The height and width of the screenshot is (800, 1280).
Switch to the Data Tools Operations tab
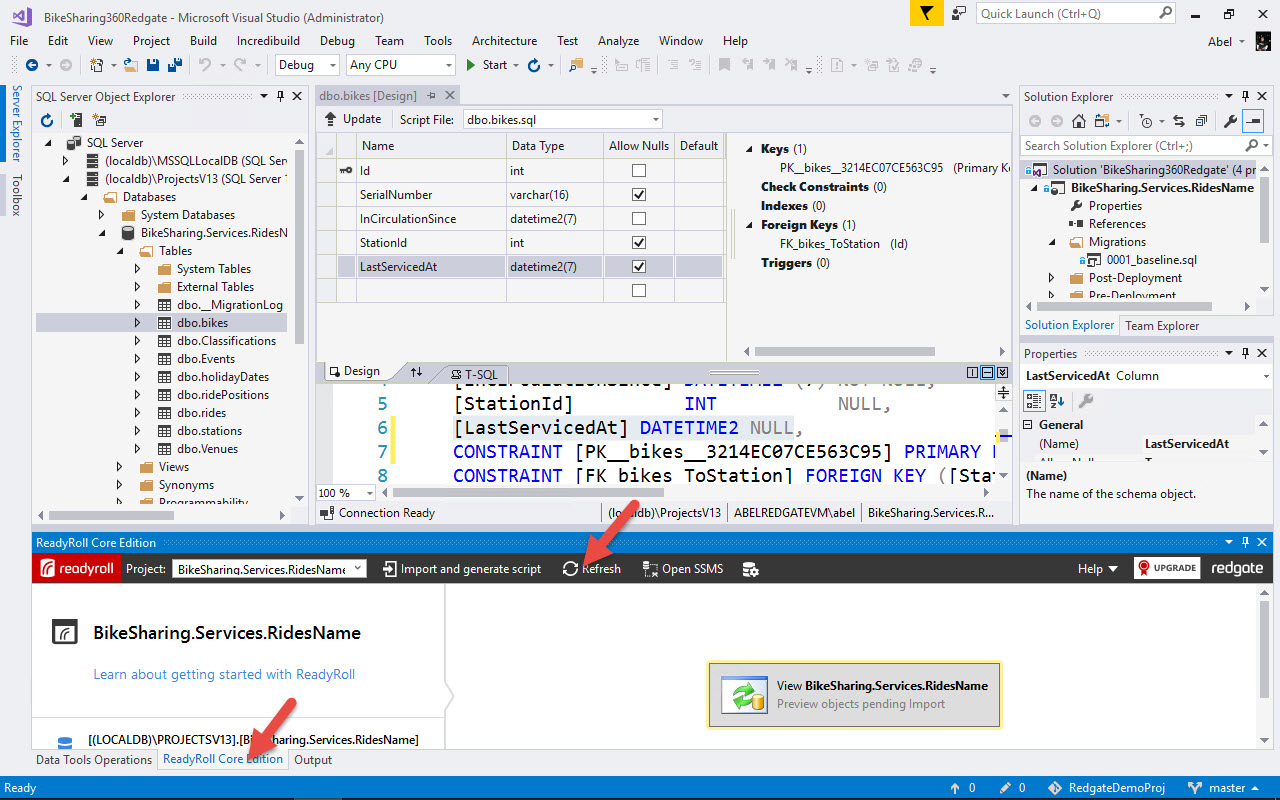coord(94,759)
